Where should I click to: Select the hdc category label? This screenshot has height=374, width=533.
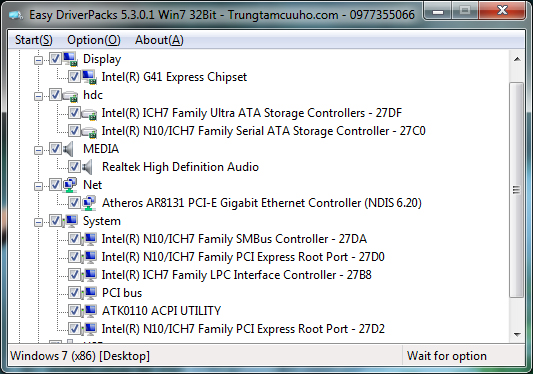pyautogui.click(x=93, y=95)
